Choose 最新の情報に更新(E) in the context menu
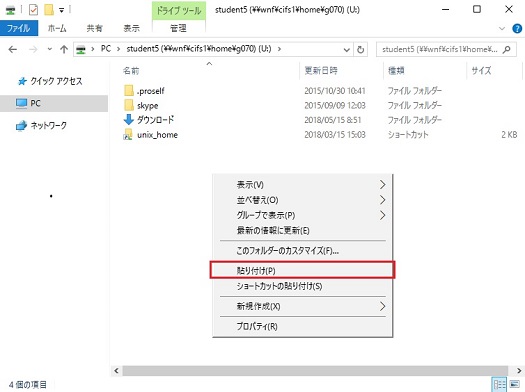Viewport: 525px width, 392px height. click(303, 230)
